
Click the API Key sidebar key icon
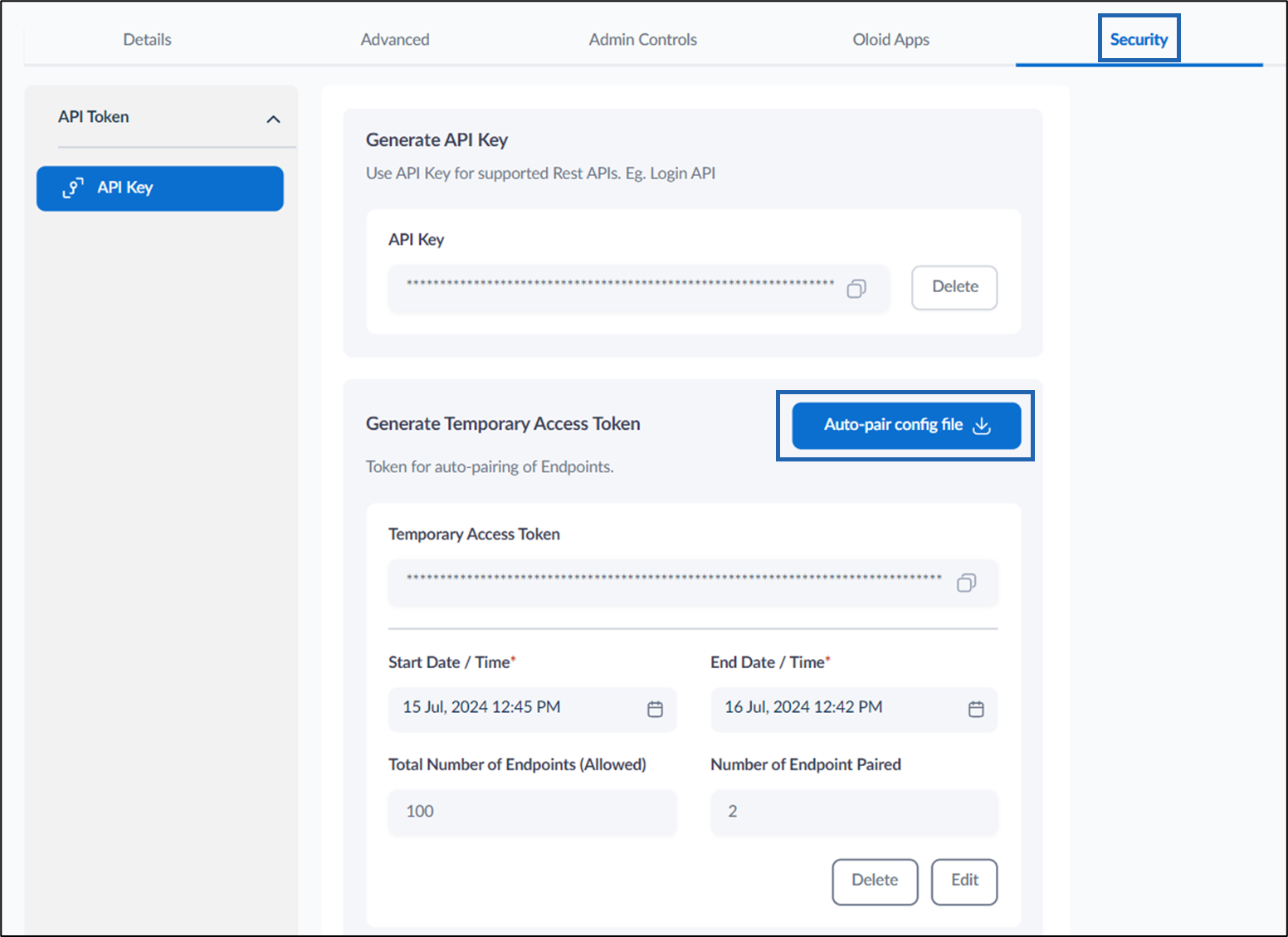[73, 188]
